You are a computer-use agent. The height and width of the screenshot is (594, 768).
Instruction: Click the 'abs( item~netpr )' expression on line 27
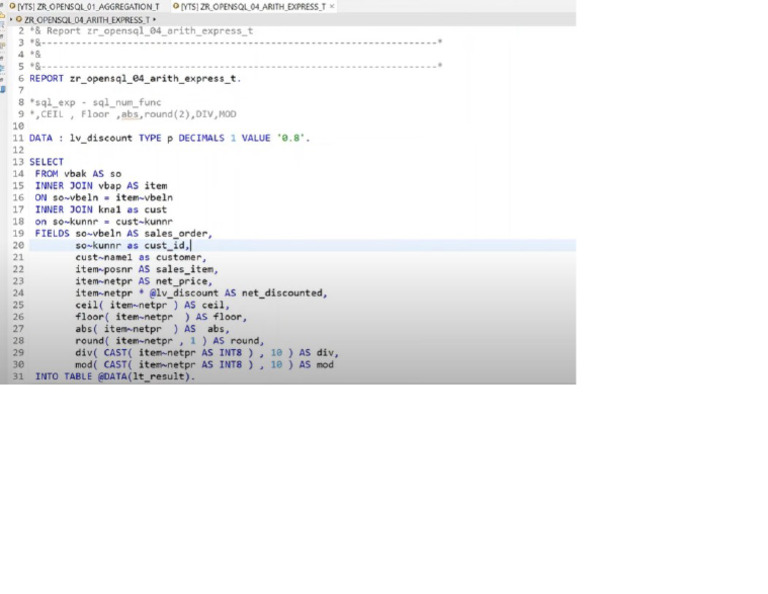(126, 329)
